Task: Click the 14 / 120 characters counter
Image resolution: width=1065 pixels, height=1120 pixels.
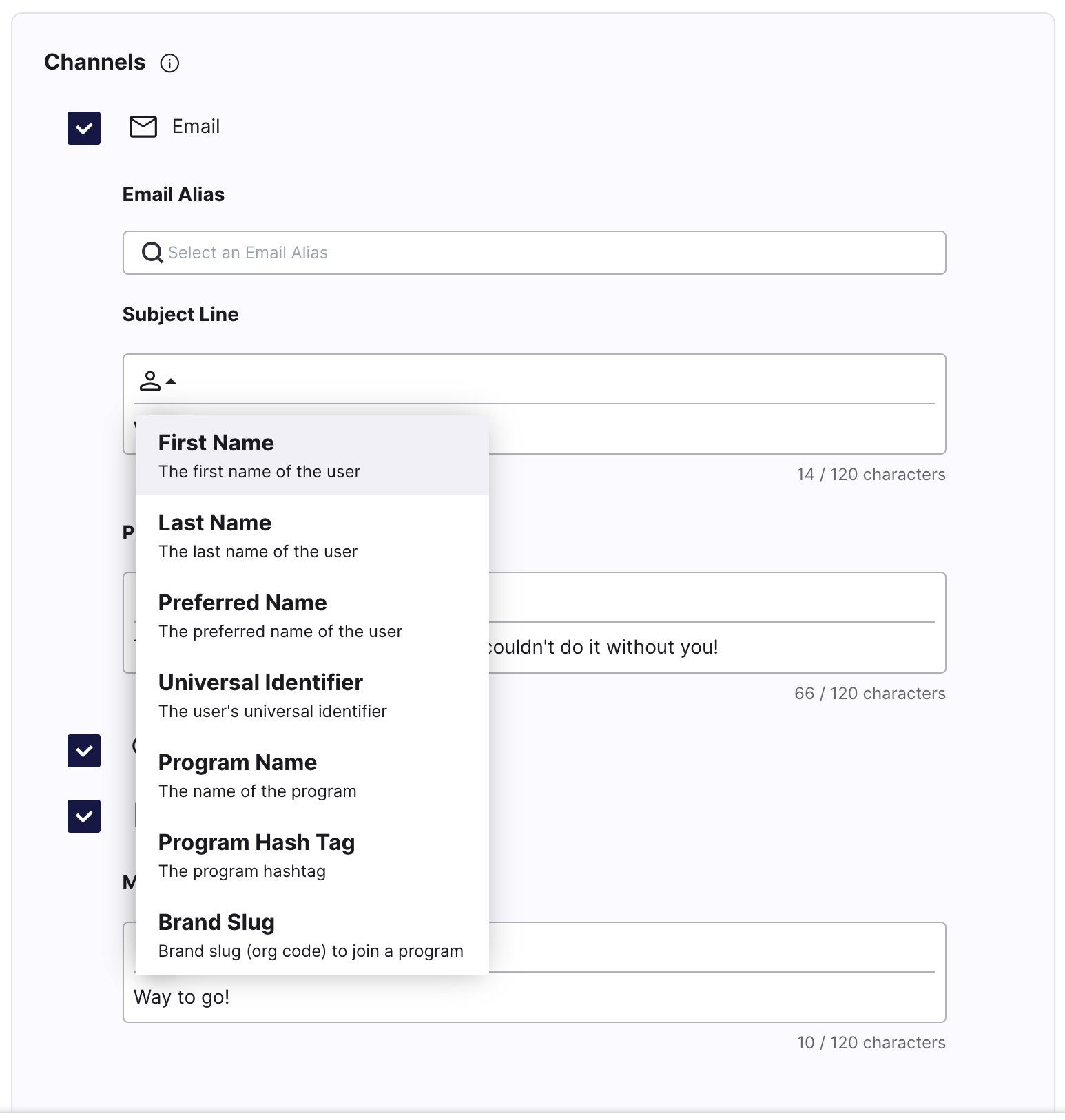Action: point(870,474)
